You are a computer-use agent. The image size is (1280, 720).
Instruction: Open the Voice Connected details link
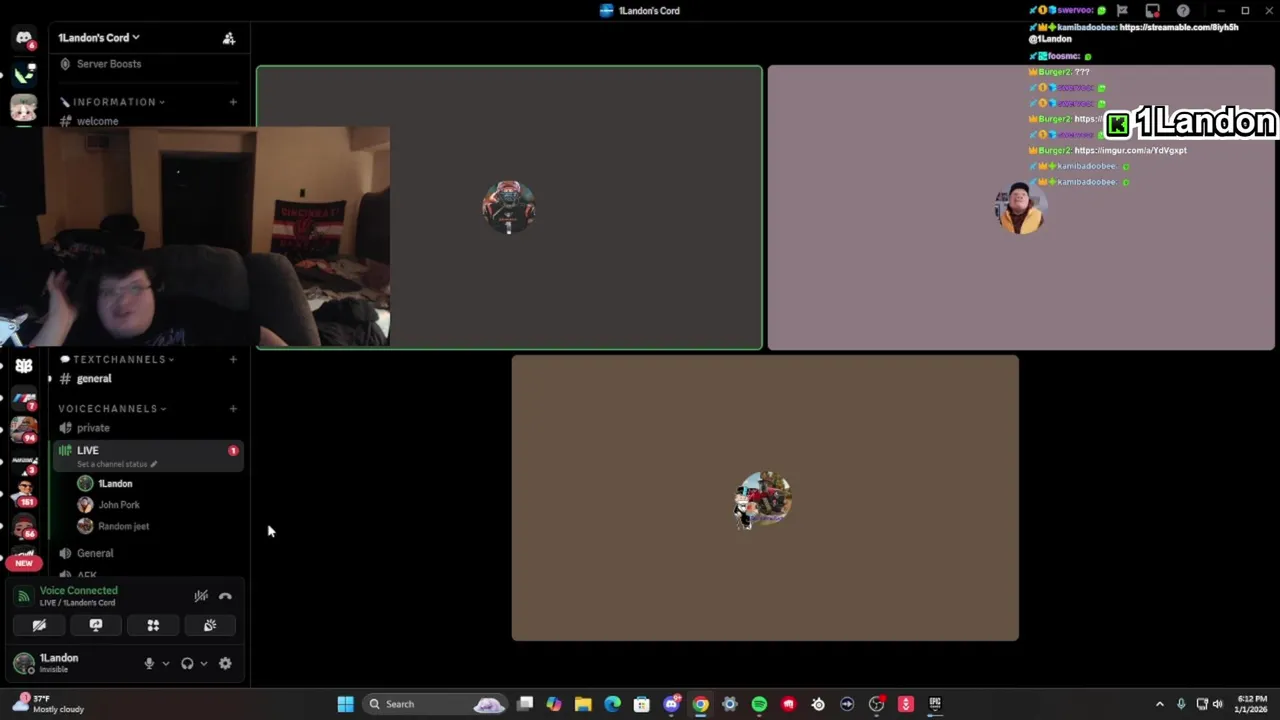pyautogui.click(x=78, y=591)
